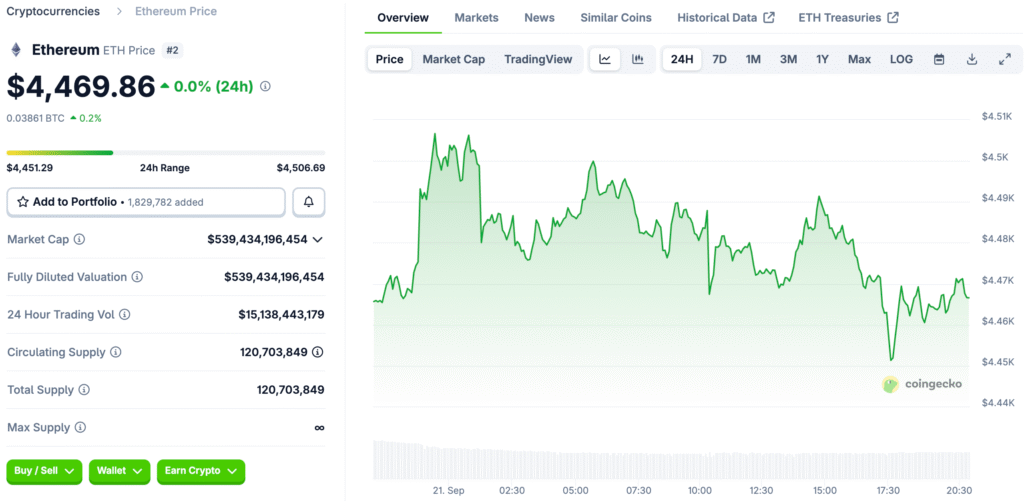Click the external link icon on ETH Treasuries
Screen dimensions: 1024x501
coord(893,18)
